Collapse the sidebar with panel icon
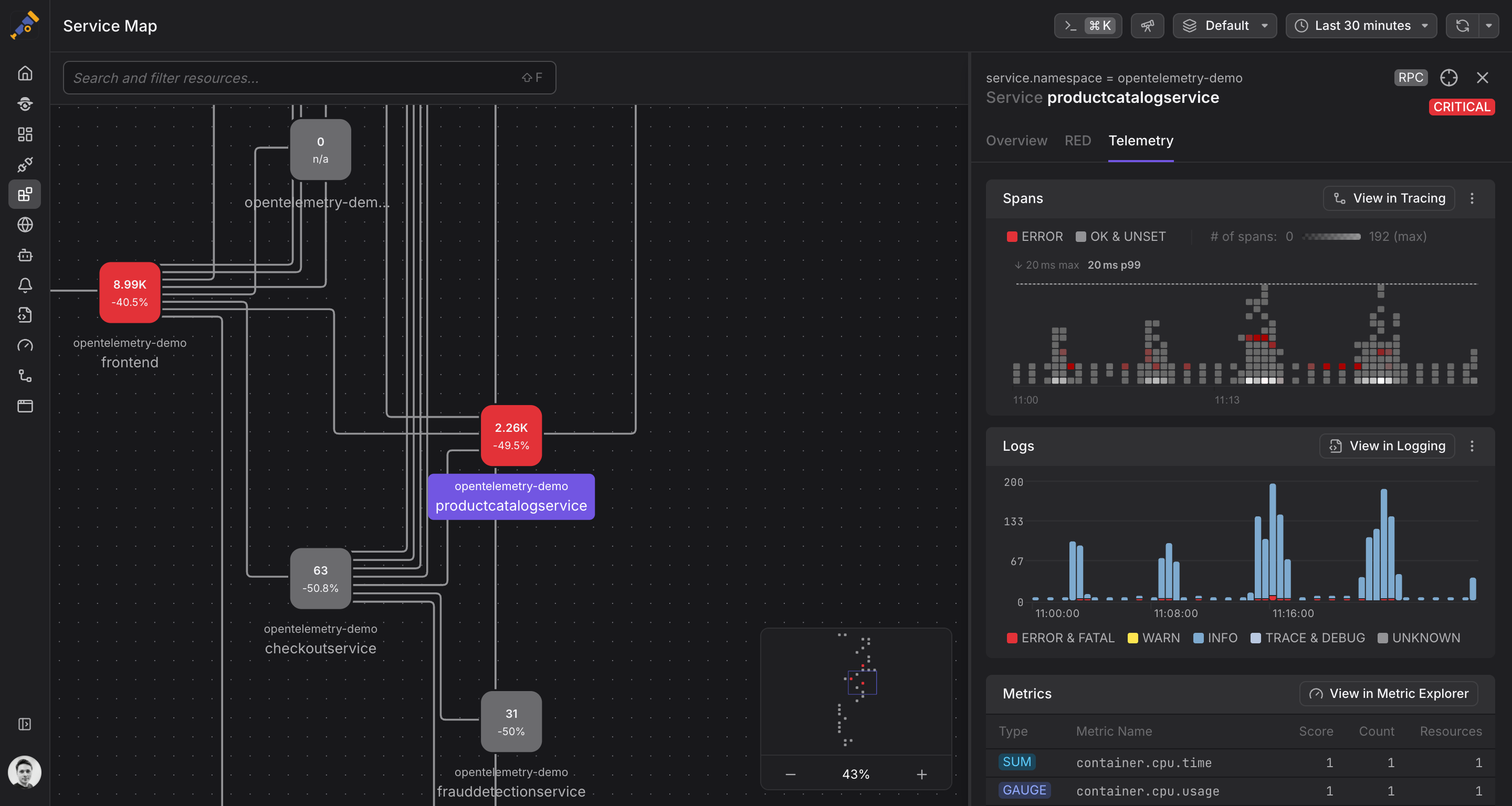Screen dimensions: 1512x806 pyautogui.click(x=25, y=724)
